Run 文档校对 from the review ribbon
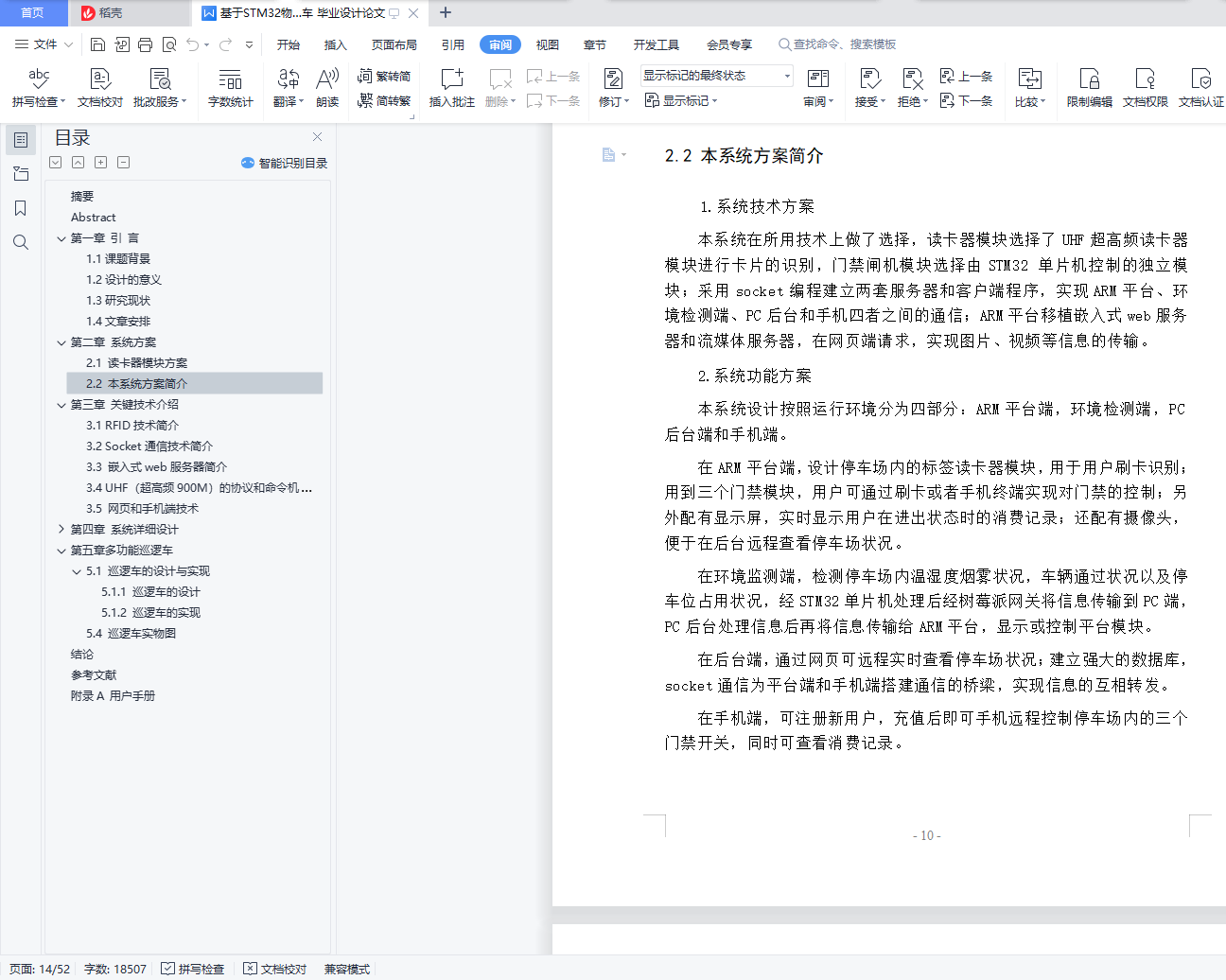The image size is (1226, 980). tap(100, 88)
